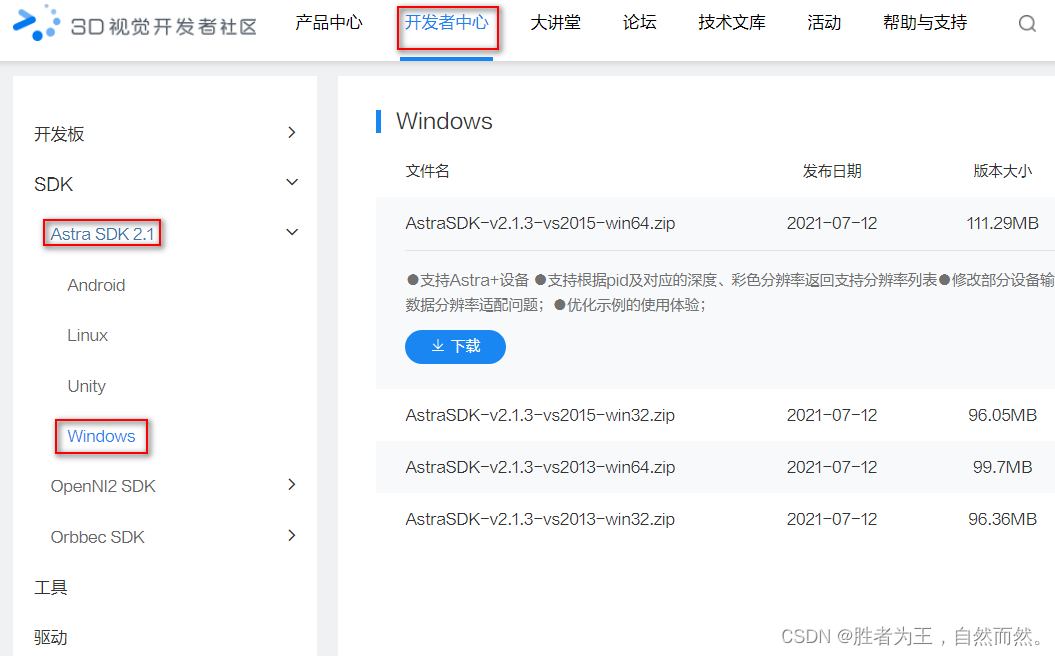Select 开发板 in the sidebar
1055x656 pixels.
(59, 134)
